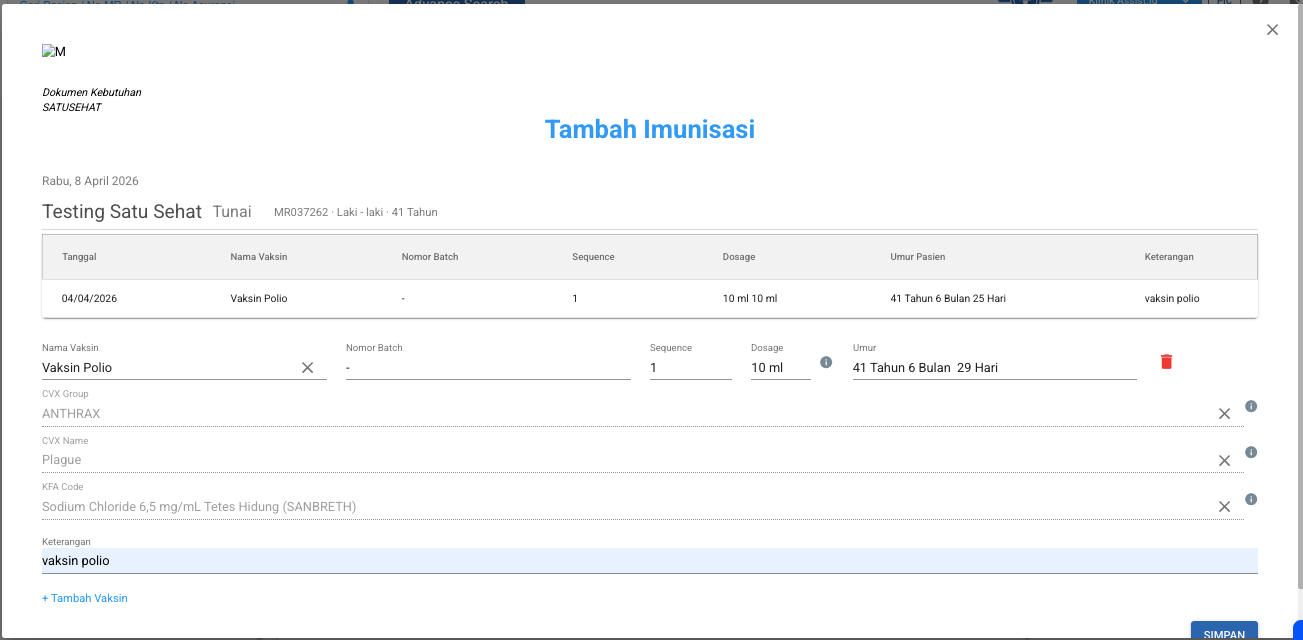Click into the Sequence input field
The height and width of the screenshot is (640, 1303).
[690, 368]
